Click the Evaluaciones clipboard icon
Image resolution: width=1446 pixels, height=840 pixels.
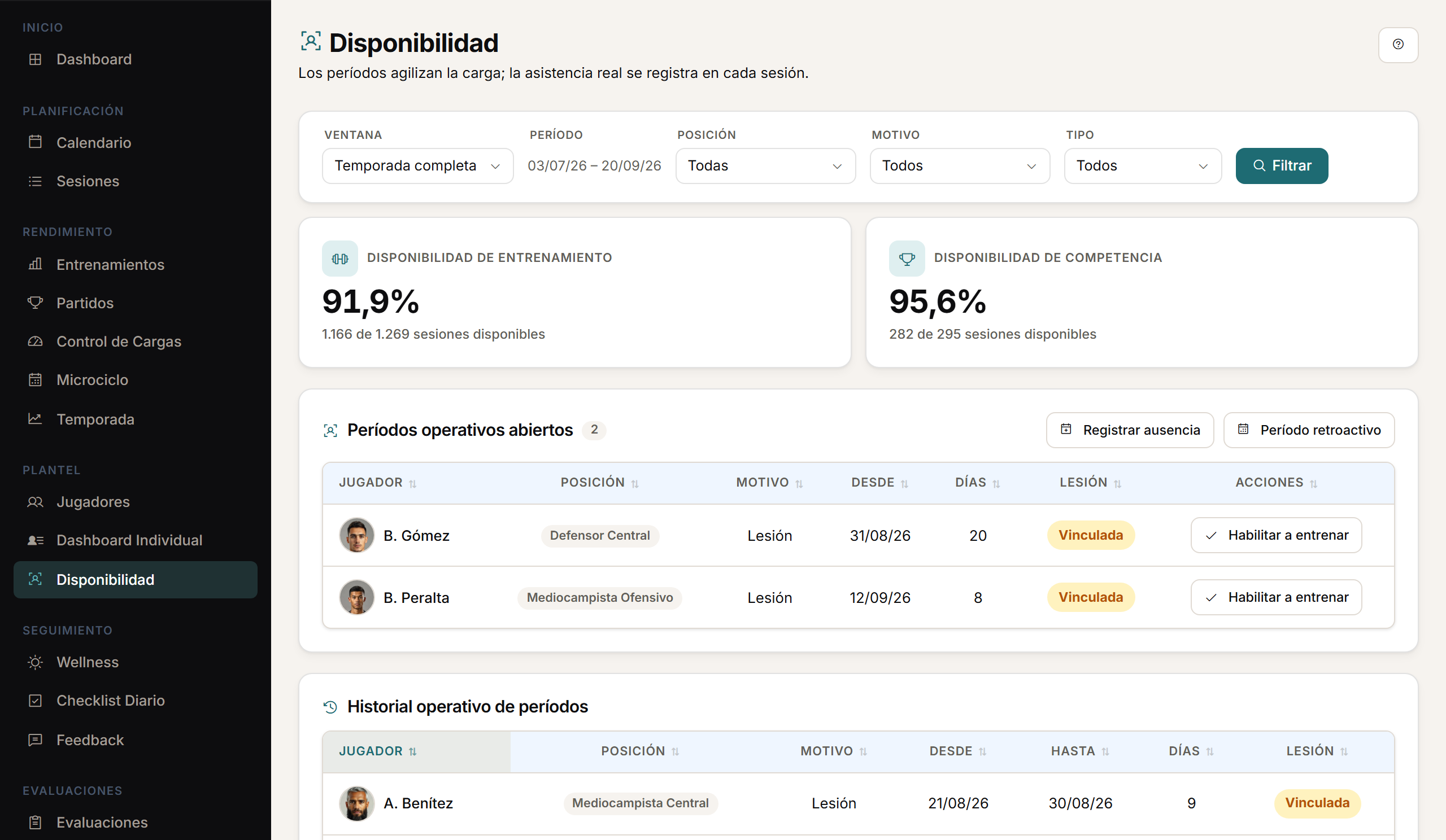(35, 823)
